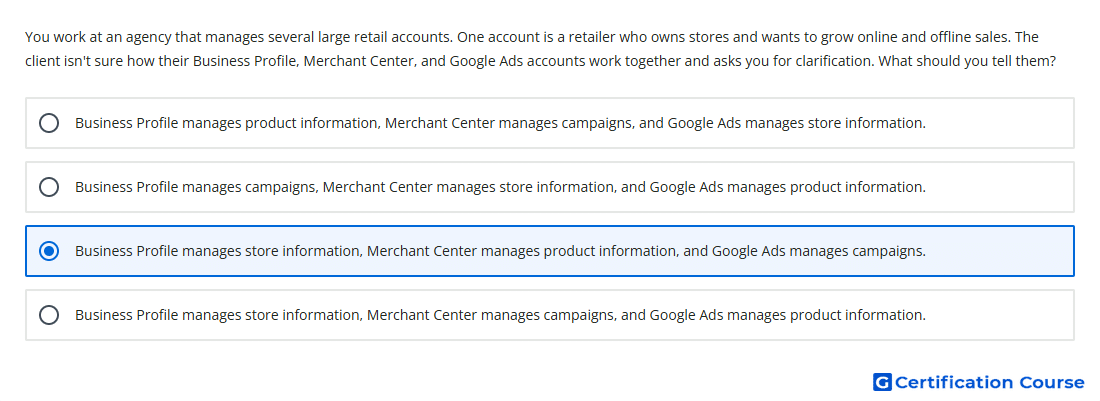Click 'Google Ads manages product information' in second answer
Screen dimensions: 1100x401
tap(787, 187)
